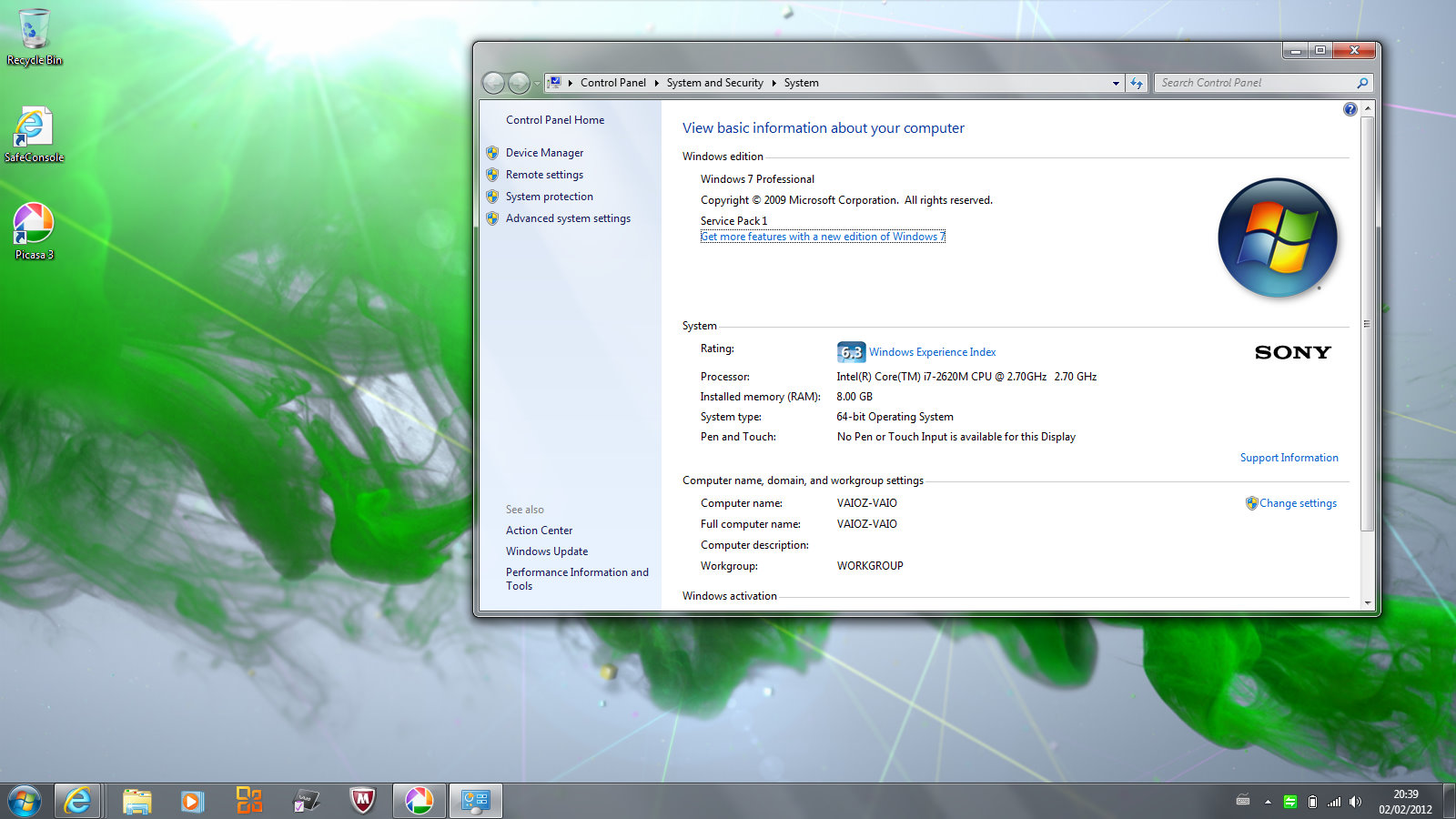This screenshot has height=819, width=1456.
Task: Go back using the Back arrow
Action: click(x=493, y=83)
